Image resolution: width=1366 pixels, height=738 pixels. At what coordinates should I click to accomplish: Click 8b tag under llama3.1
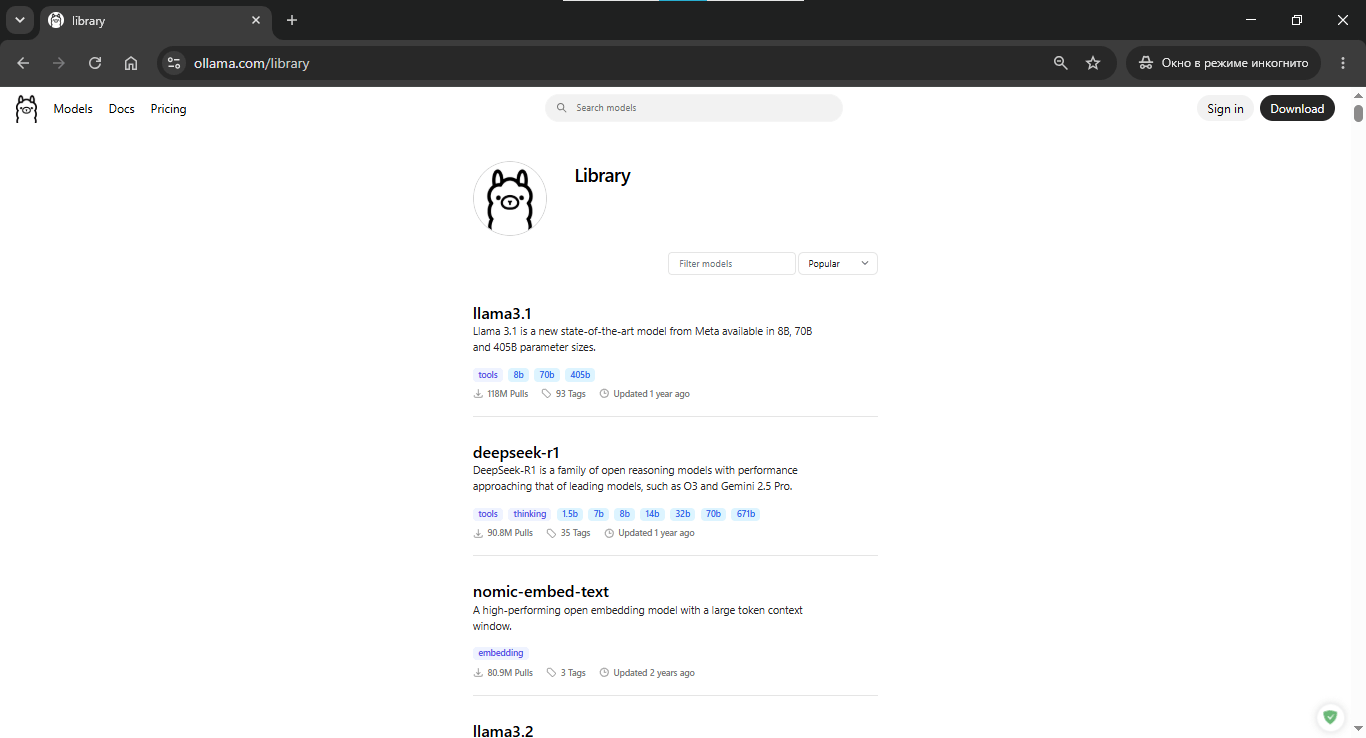pyautogui.click(x=518, y=375)
